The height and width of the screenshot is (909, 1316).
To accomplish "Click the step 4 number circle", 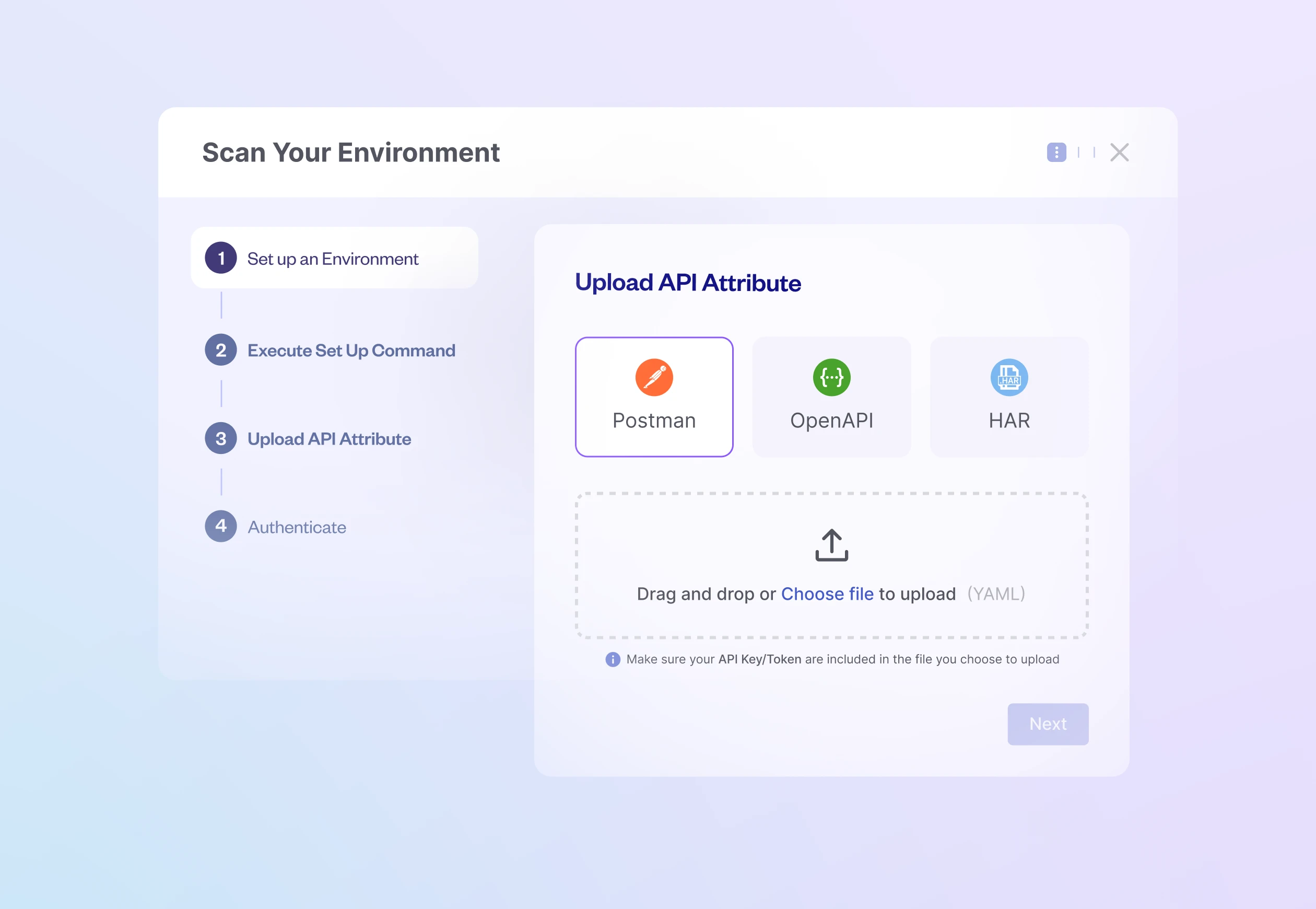I will pyautogui.click(x=221, y=526).
